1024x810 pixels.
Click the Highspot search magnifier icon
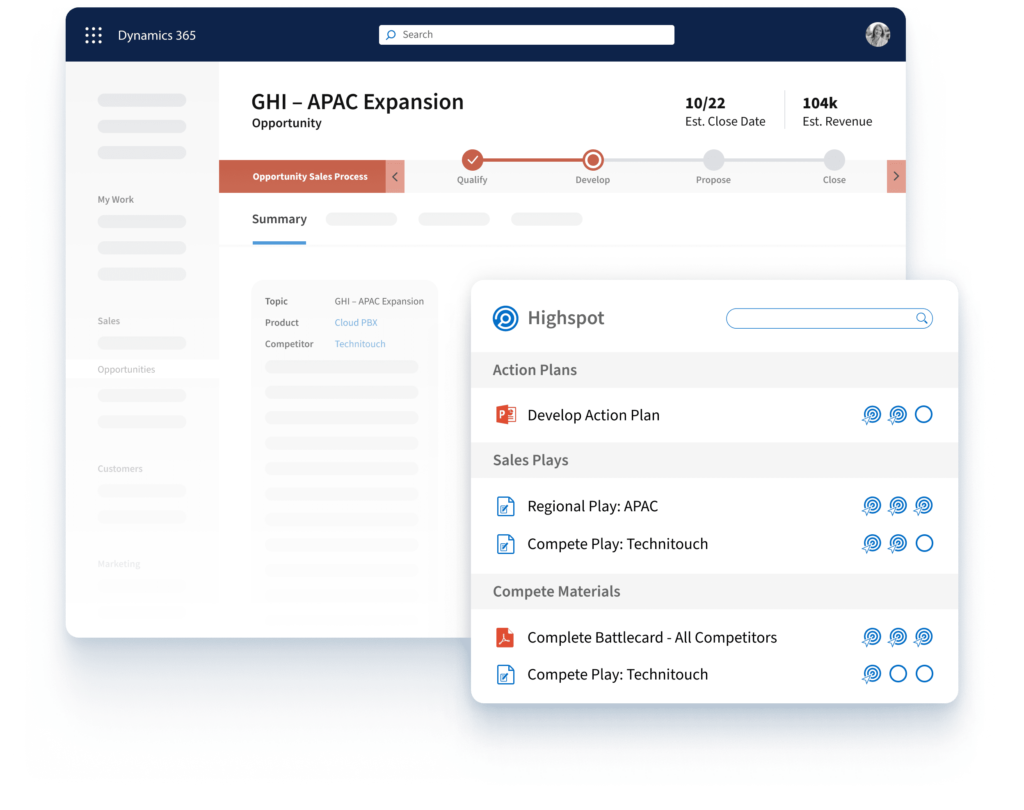pyautogui.click(x=921, y=318)
